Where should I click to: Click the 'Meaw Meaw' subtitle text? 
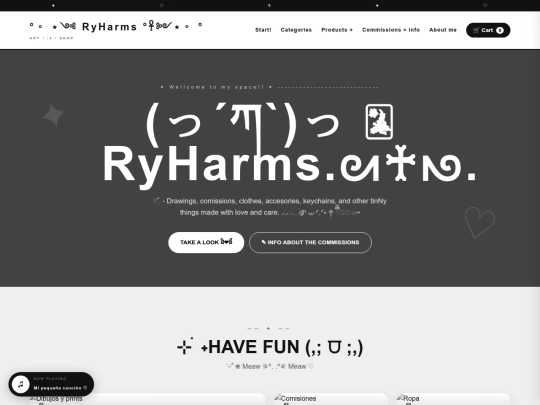270,366
